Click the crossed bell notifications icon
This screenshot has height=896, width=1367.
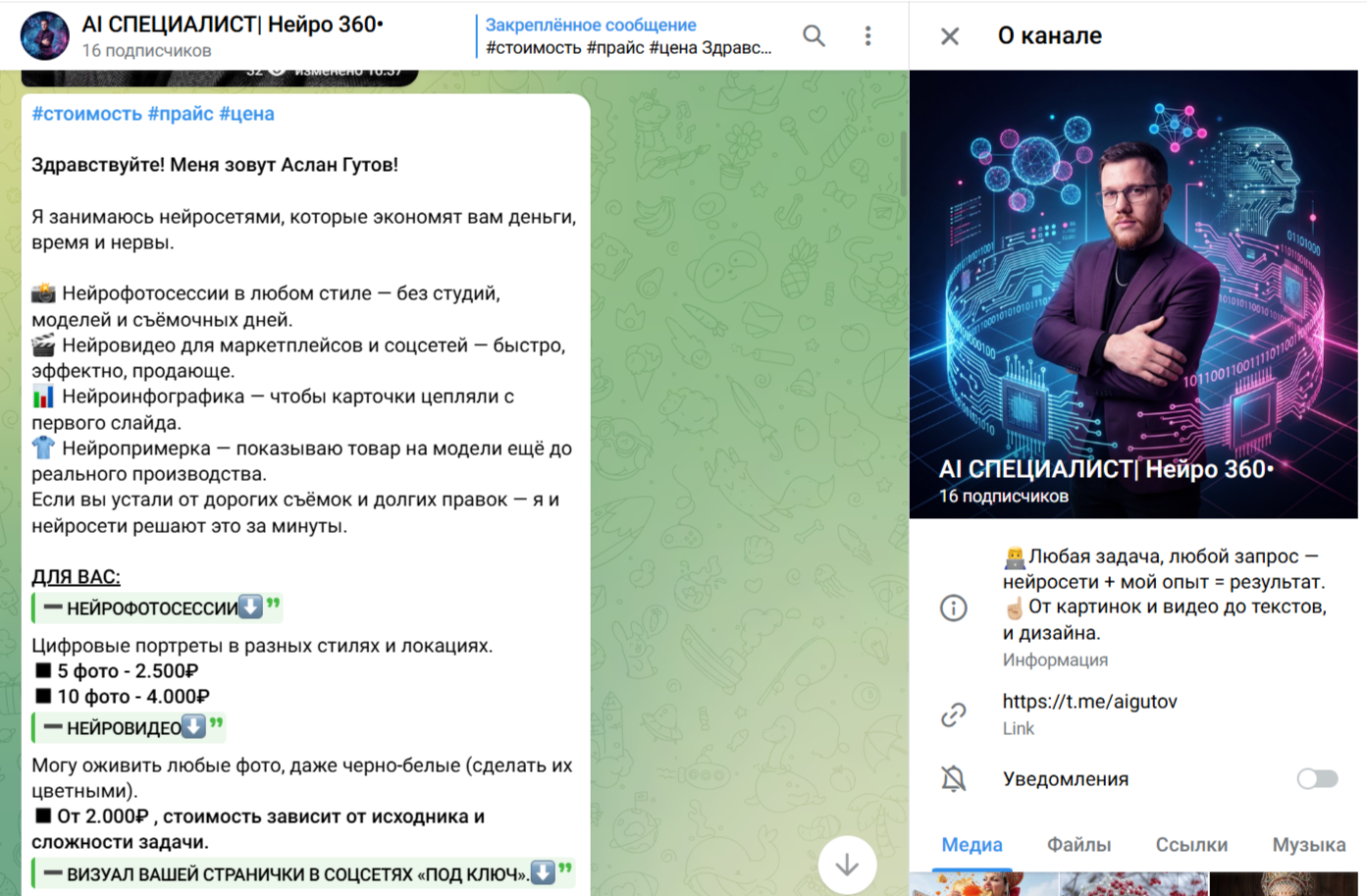953,779
